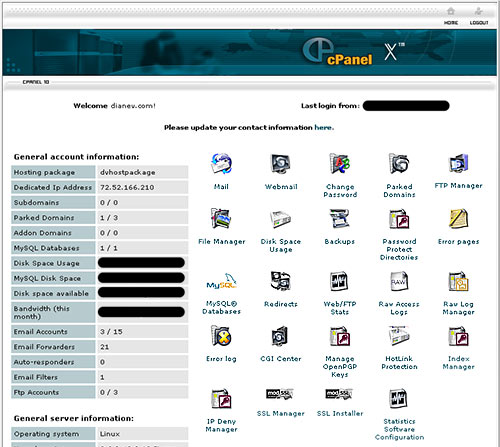The height and width of the screenshot is (447, 500).
Task: Open the FTP Manager icon
Action: (458, 163)
